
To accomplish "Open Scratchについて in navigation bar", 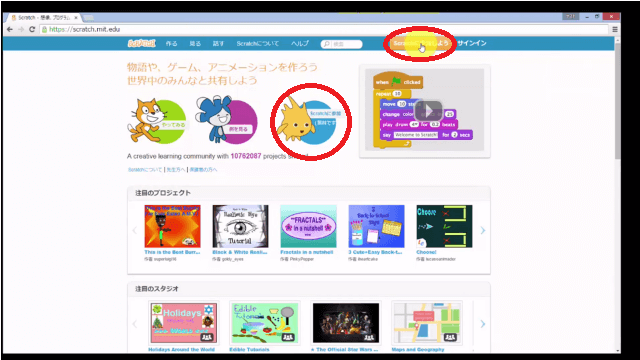I will point(258,43).
